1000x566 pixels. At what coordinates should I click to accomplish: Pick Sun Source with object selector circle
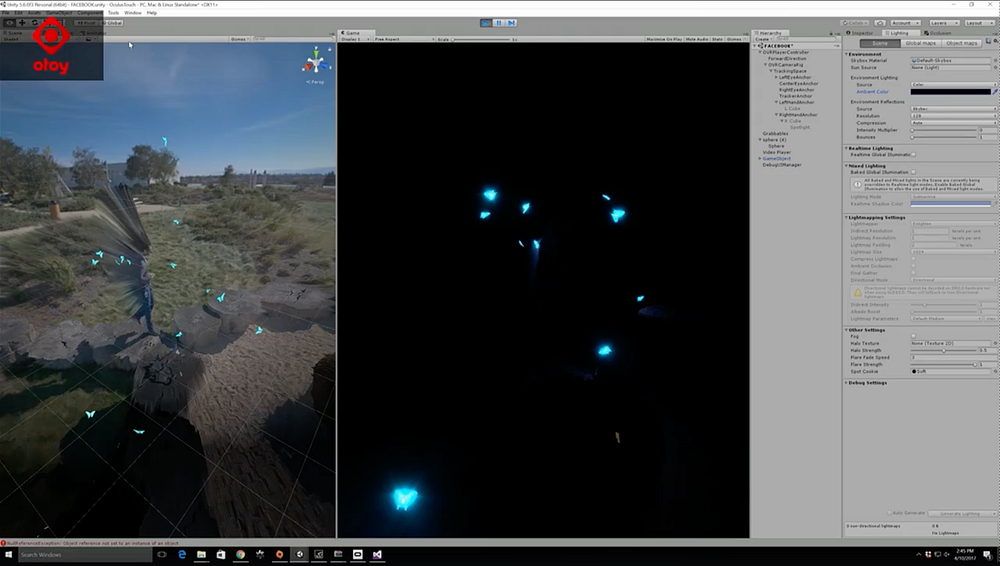coord(995,68)
